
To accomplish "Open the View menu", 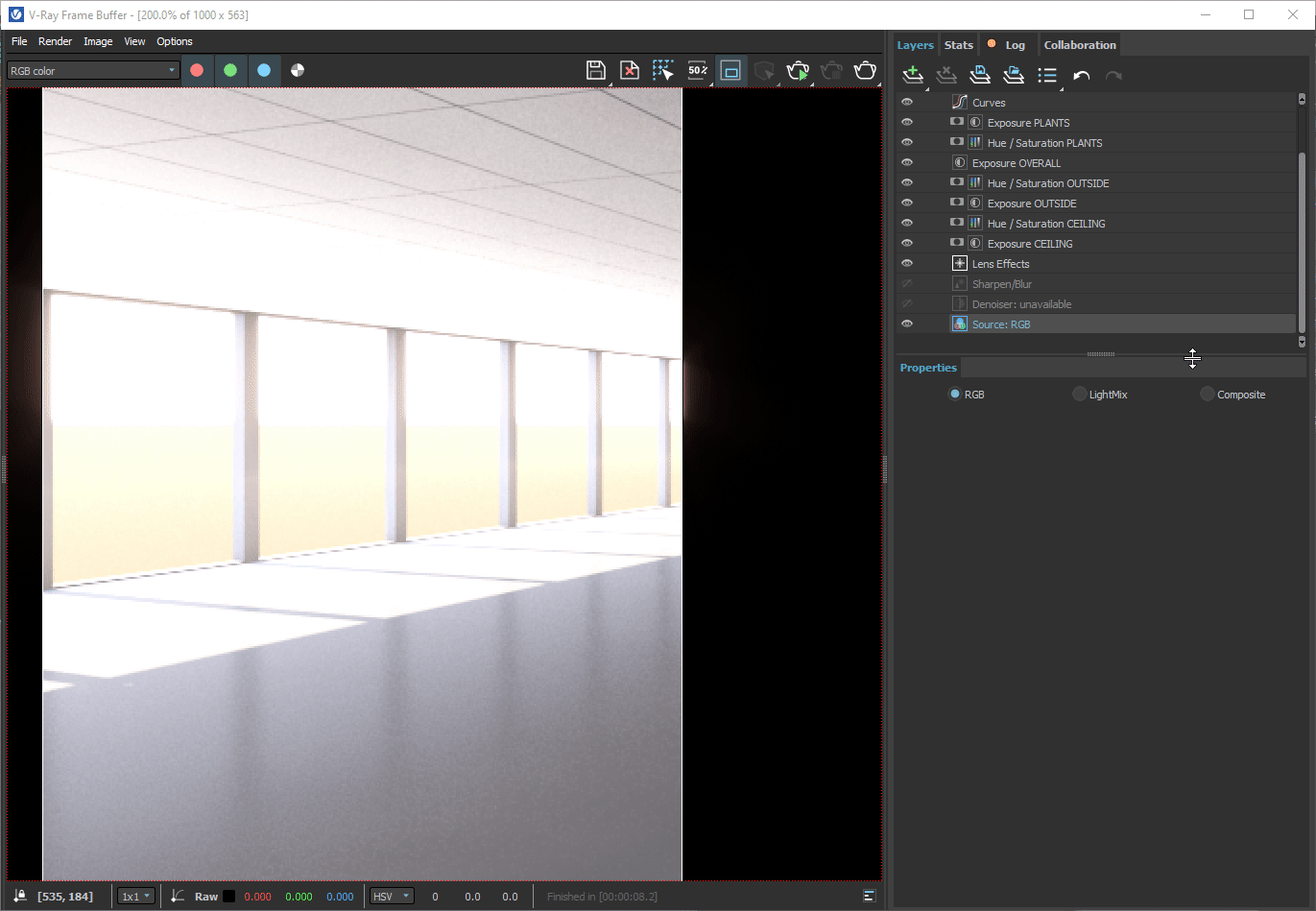I will (134, 41).
